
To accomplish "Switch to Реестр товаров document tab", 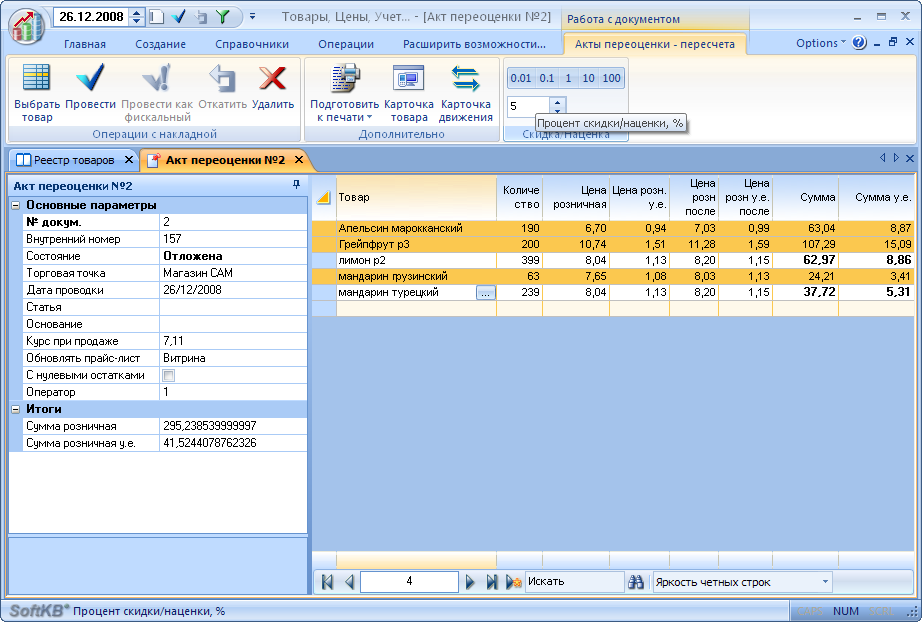I will [x=74, y=160].
